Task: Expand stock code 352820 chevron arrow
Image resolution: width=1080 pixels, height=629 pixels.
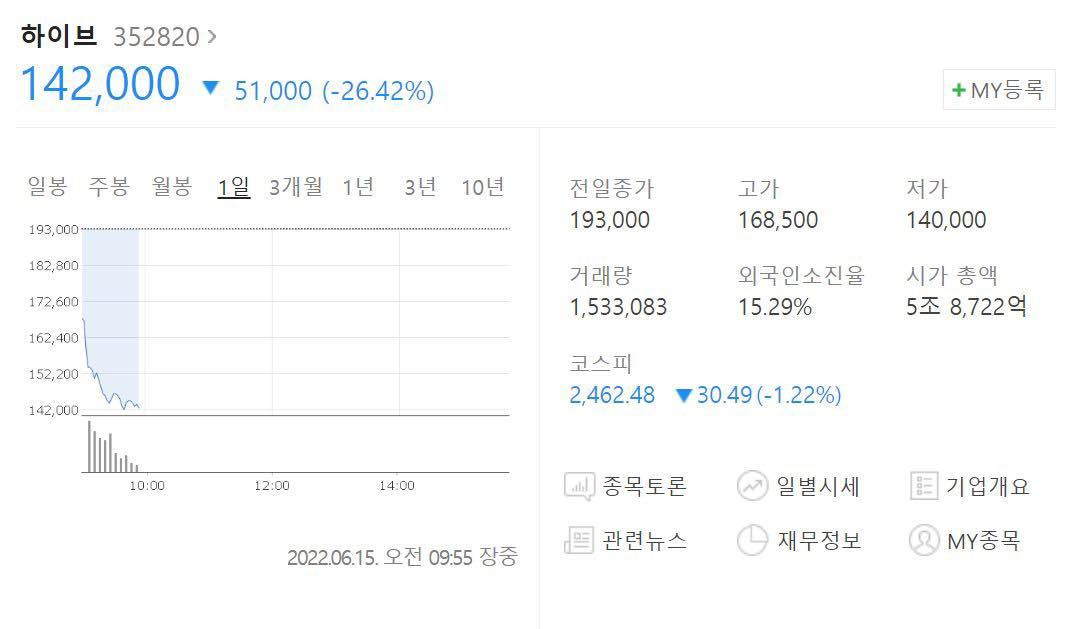Action: 211,37
